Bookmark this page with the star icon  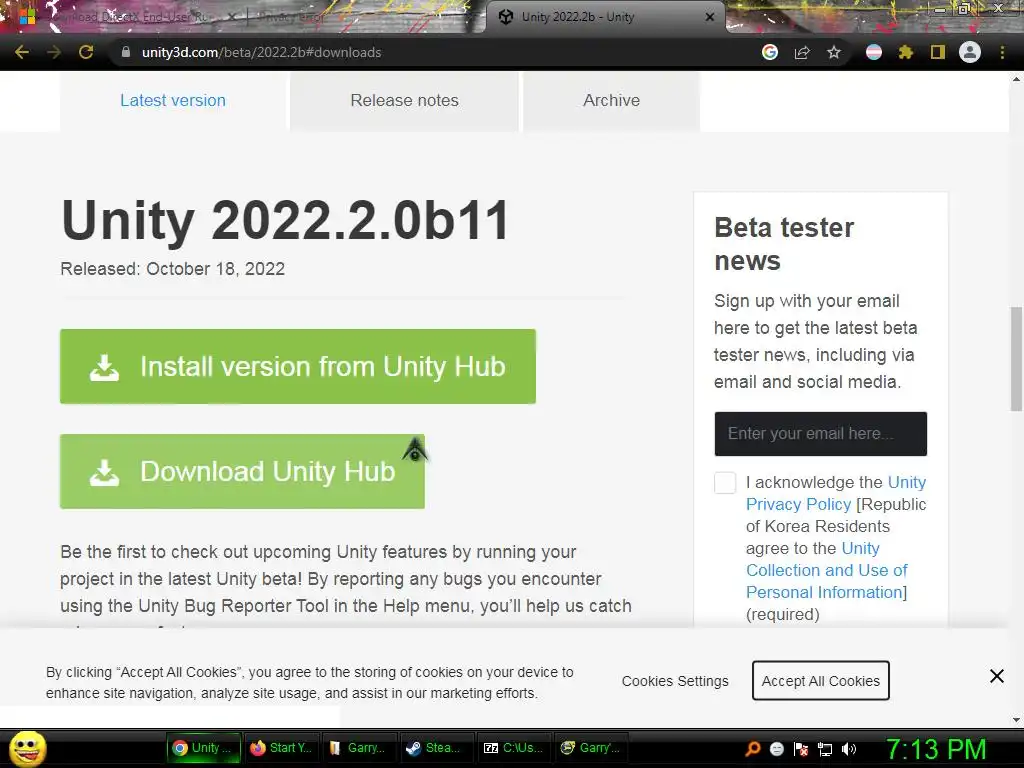834,52
